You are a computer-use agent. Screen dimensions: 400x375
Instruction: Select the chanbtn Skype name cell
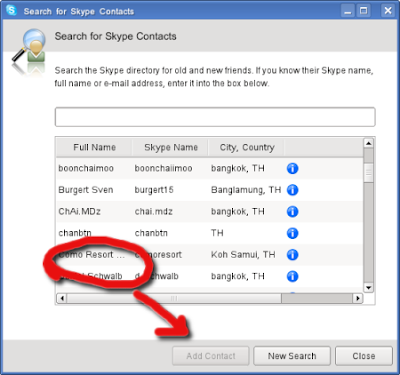[151, 233]
